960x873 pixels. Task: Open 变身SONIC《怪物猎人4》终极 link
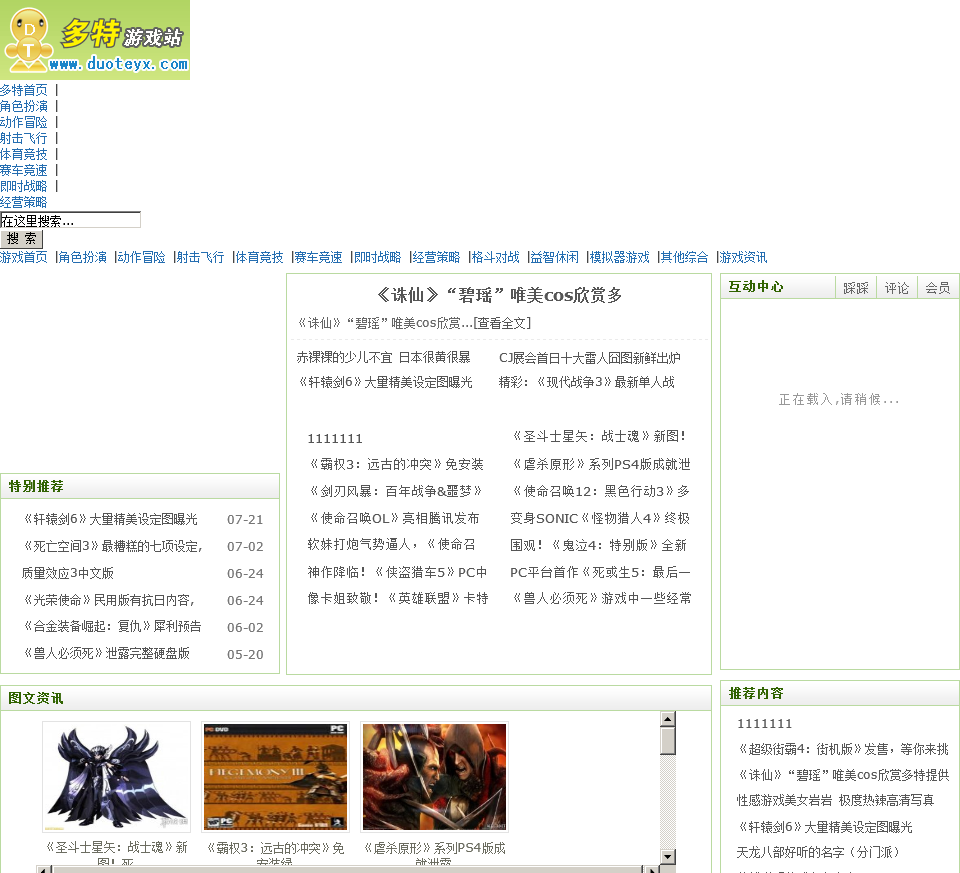[601, 518]
